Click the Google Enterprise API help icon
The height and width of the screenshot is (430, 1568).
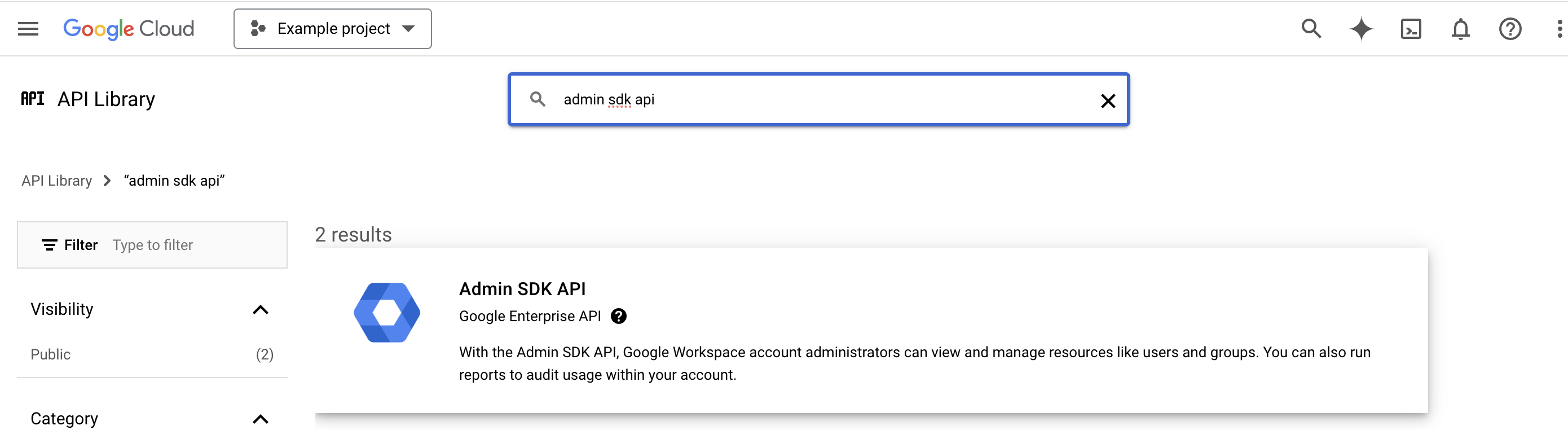point(618,316)
